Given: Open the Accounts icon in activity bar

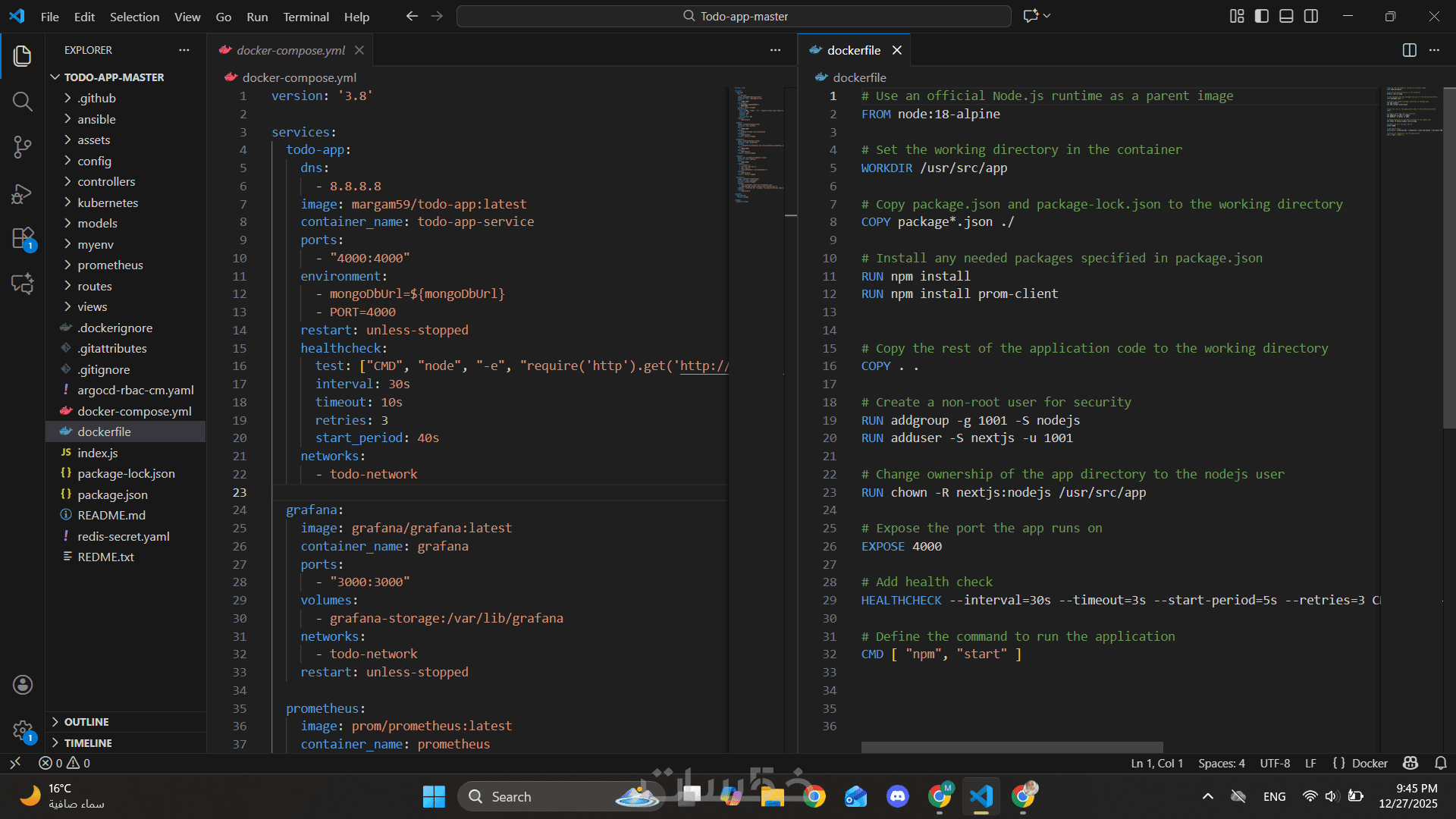Looking at the screenshot, I should pos(23,685).
